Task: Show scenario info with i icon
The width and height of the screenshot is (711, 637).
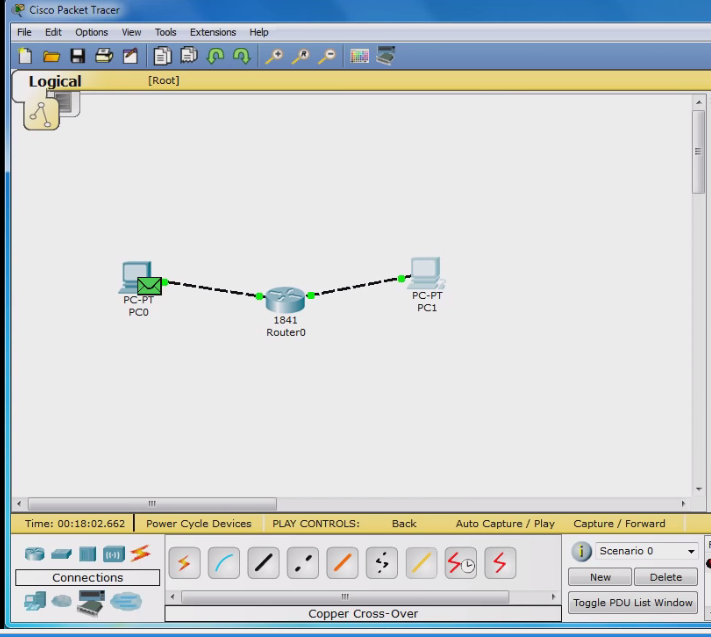Action: tap(581, 551)
